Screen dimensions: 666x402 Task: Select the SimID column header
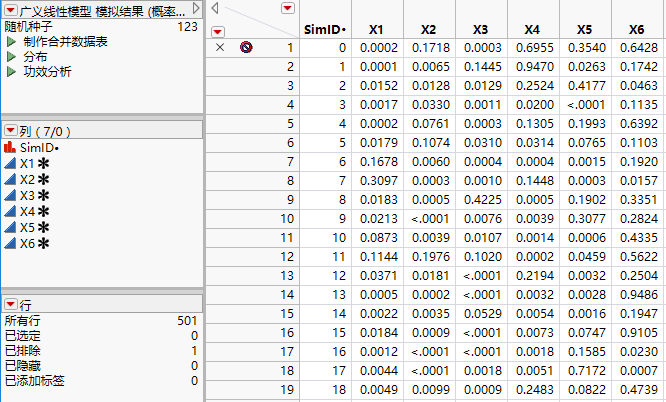click(x=329, y=29)
